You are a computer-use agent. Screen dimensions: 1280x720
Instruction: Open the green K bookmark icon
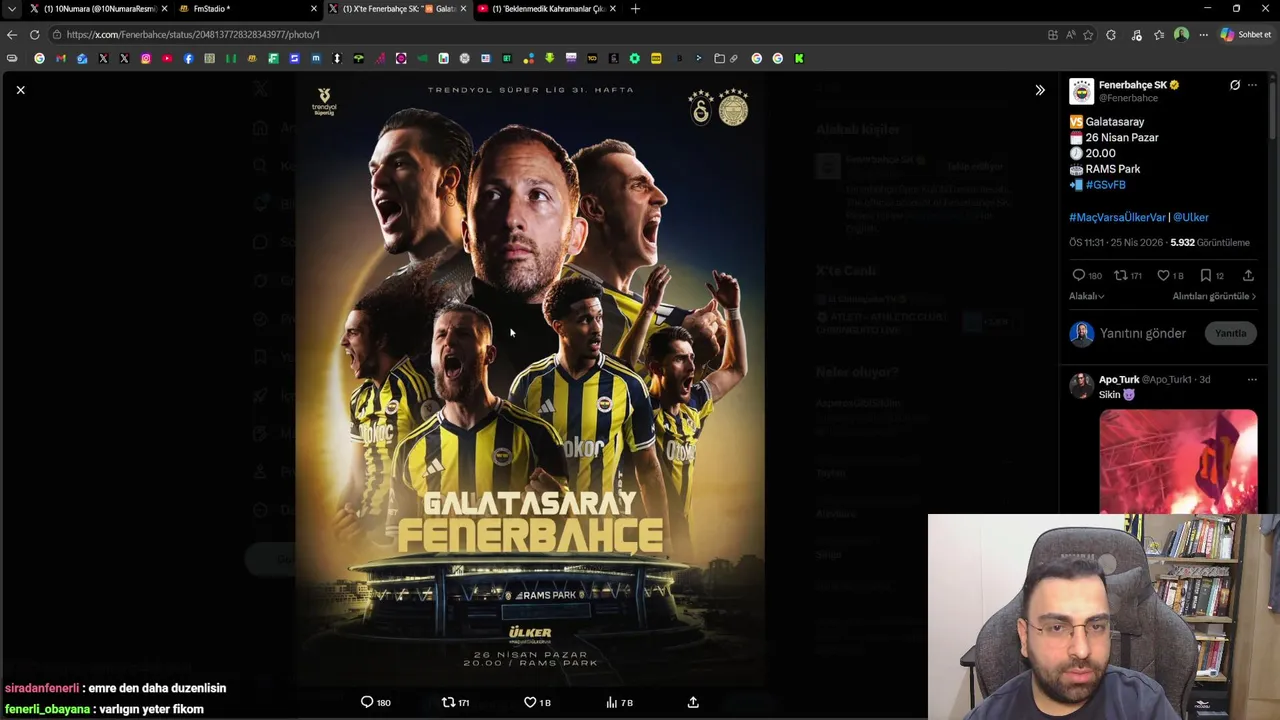pos(799,58)
